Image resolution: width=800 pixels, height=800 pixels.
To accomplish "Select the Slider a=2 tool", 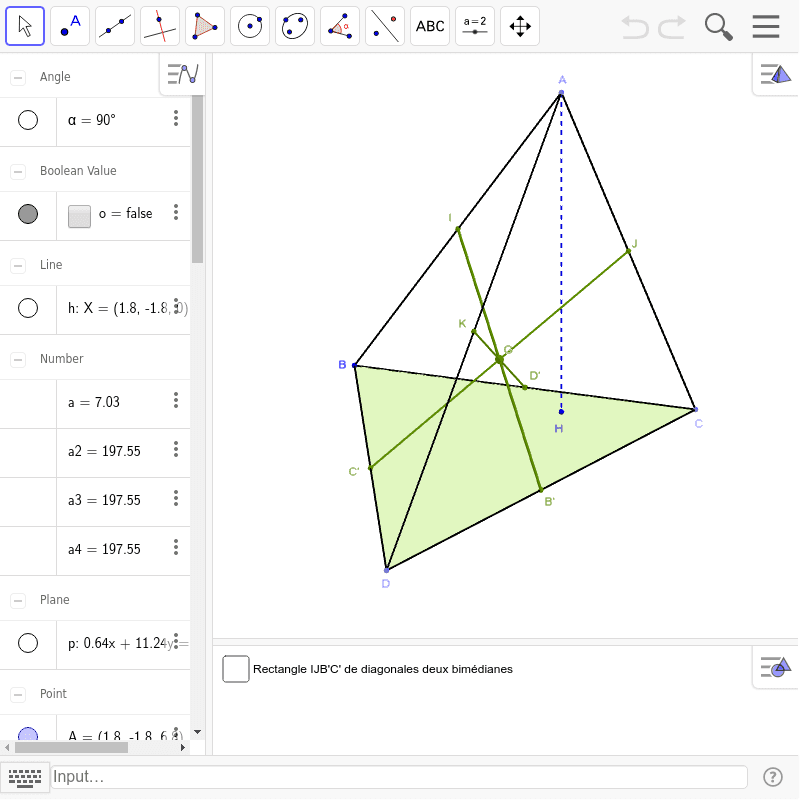I will [x=474, y=26].
